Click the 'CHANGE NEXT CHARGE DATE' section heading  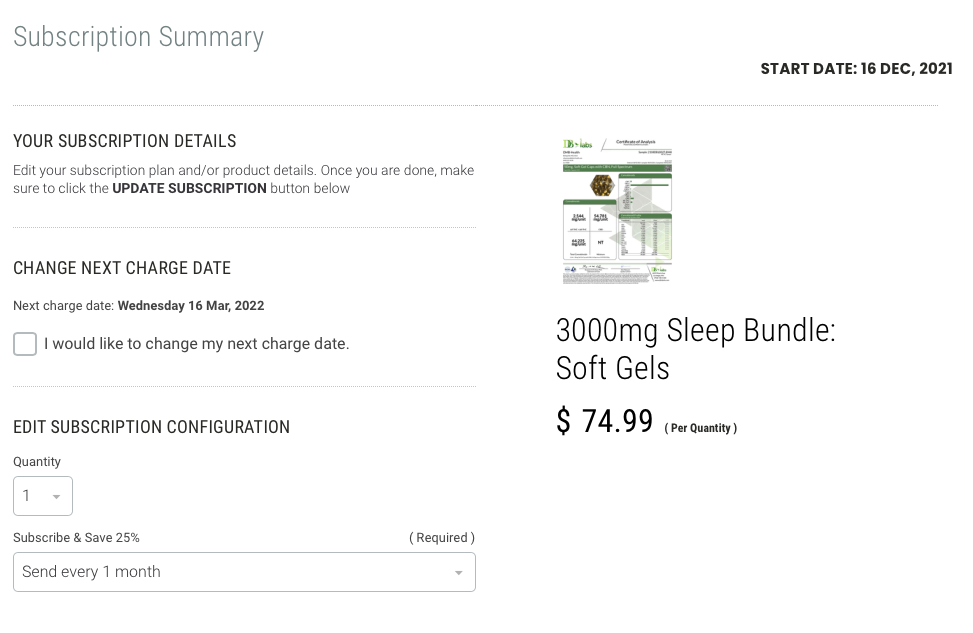(122, 268)
